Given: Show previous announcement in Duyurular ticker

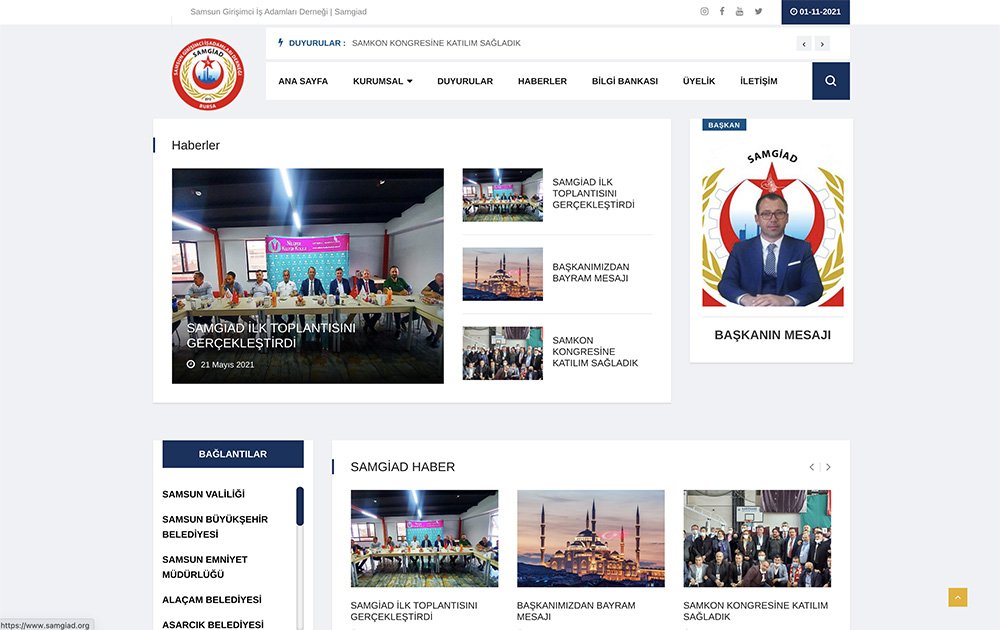Looking at the screenshot, I should [x=804, y=43].
